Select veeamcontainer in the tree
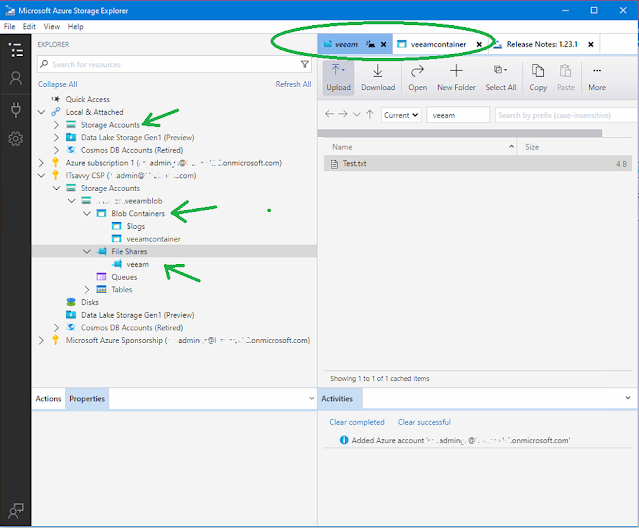This screenshot has width=639, height=528. pos(153,239)
